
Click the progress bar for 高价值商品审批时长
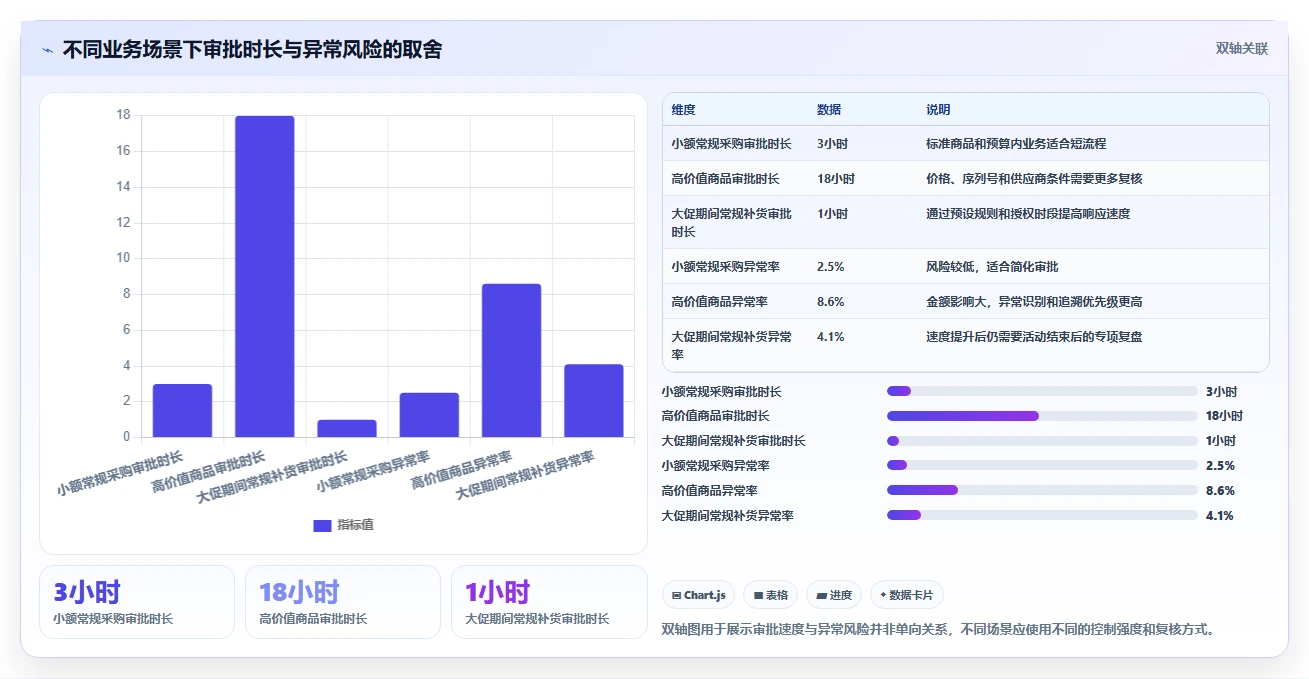pyautogui.click(x=1042, y=416)
